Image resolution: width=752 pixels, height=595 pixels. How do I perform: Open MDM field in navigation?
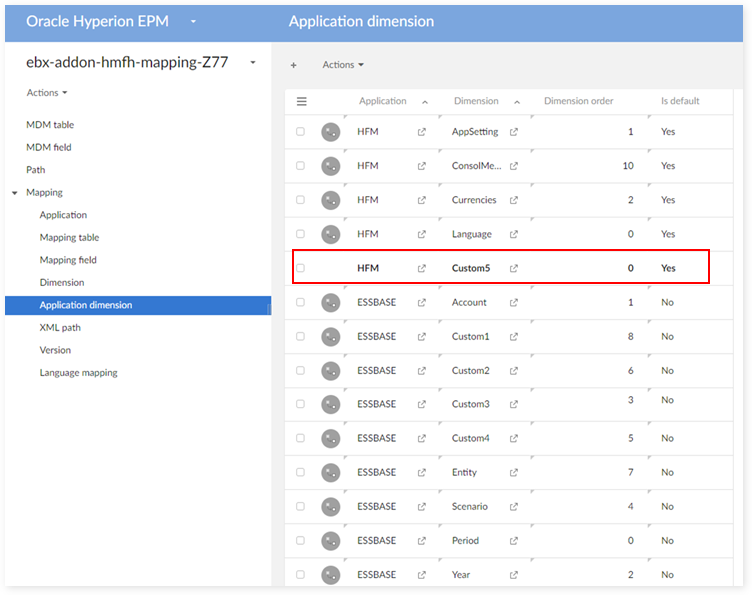[48, 147]
